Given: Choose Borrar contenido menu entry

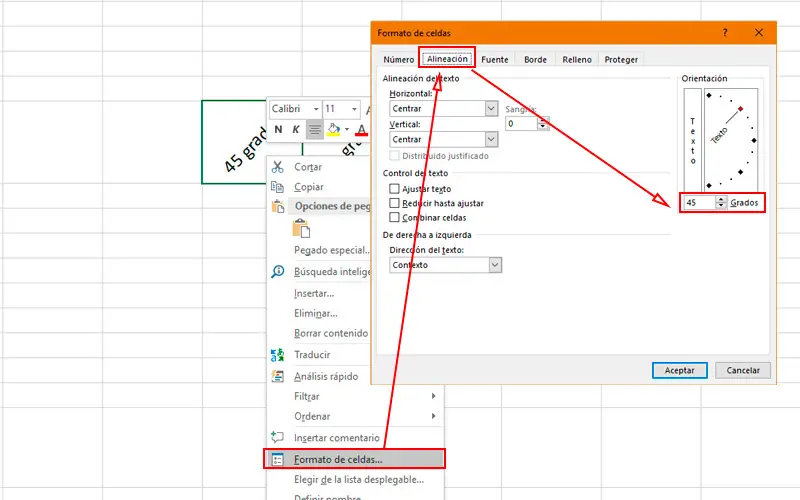Looking at the screenshot, I should 331,333.
